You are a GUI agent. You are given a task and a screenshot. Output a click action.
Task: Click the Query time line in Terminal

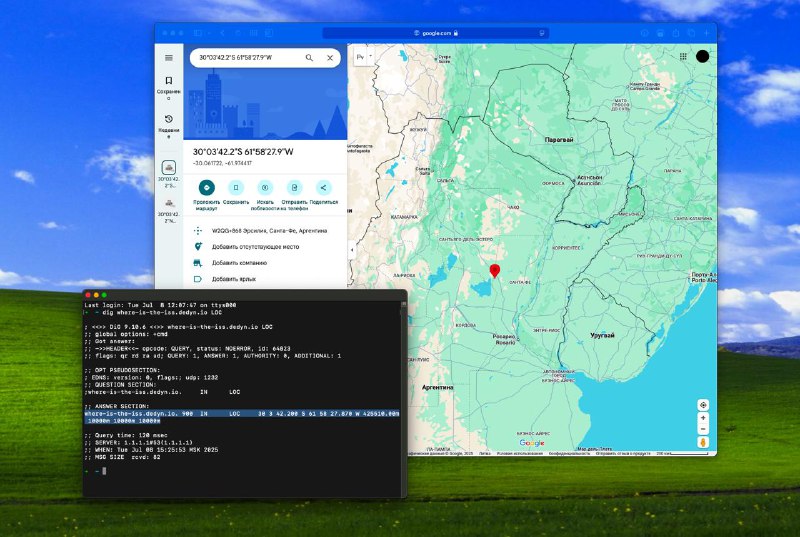[x=126, y=436]
